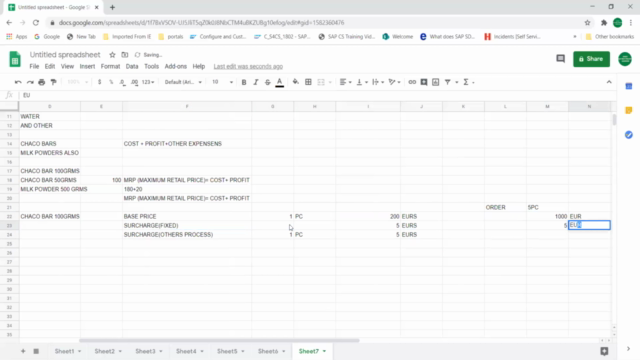Create a filter

coord(447,82)
